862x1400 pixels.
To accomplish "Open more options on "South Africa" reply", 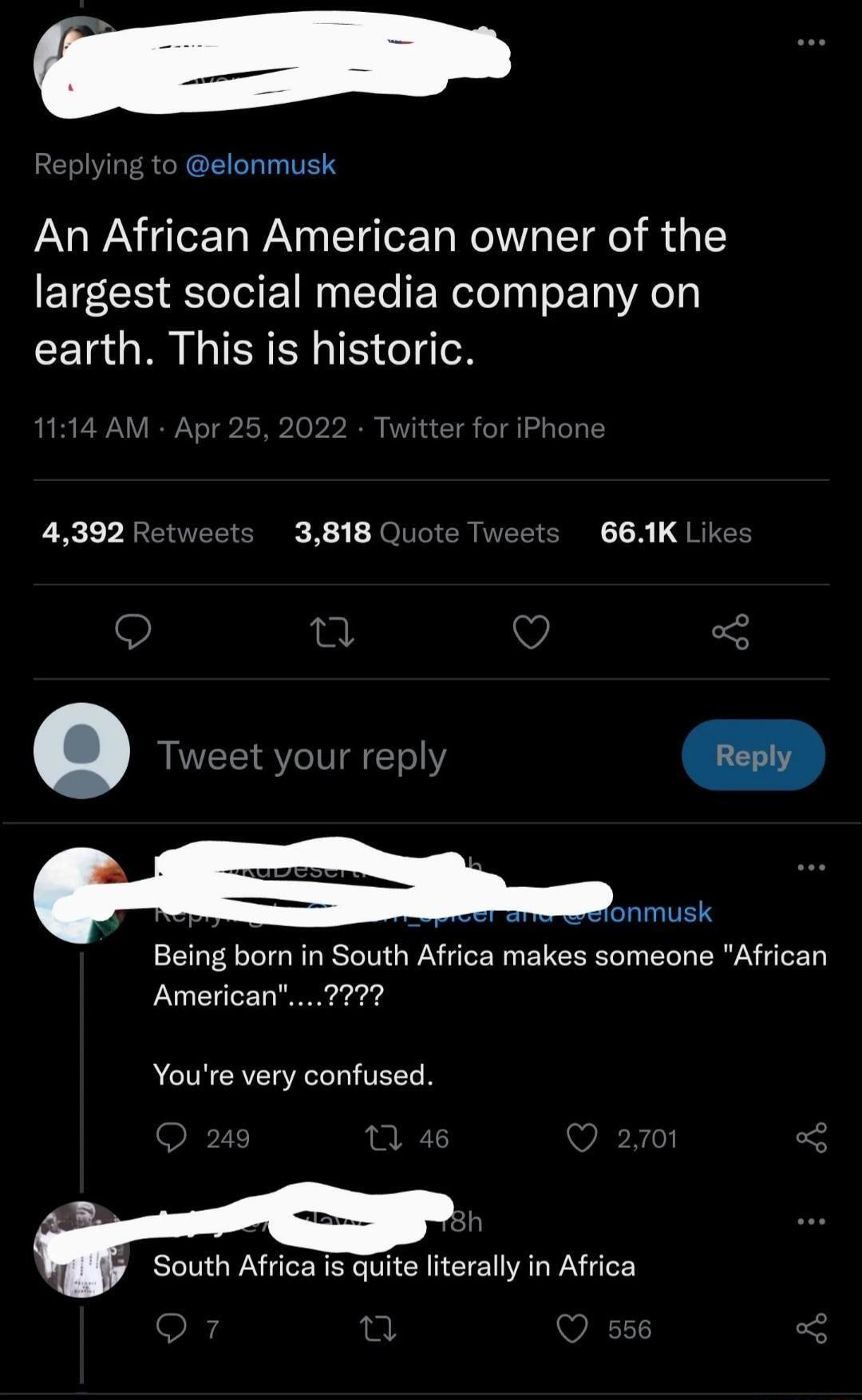I will pyautogui.click(x=811, y=1221).
